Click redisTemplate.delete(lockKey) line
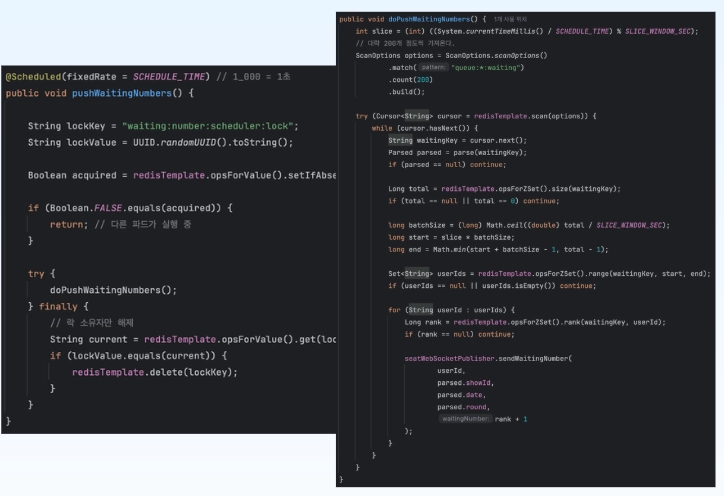This screenshot has height=496, width=724. click(155, 372)
